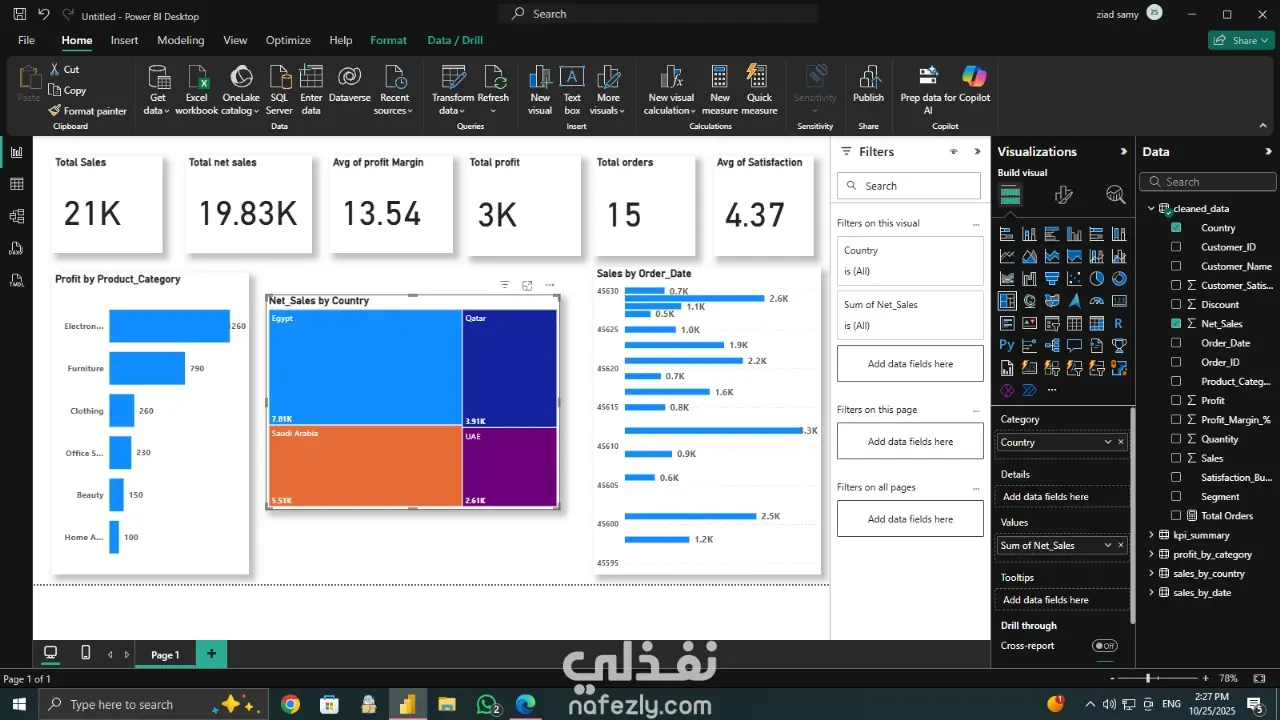This screenshot has height=720, width=1280.
Task: Check the Customer_ID field
Action: click(1176, 247)
